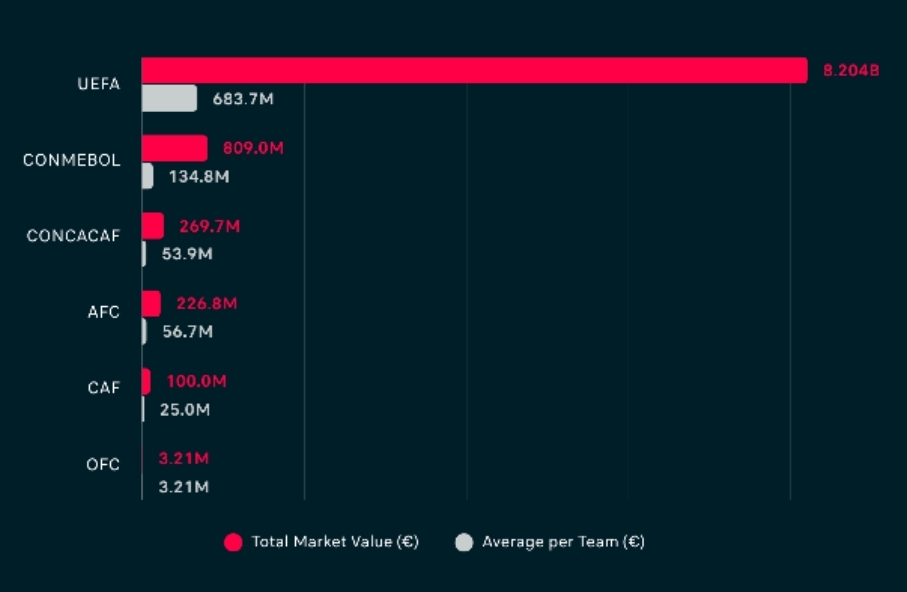Viewport: 907px width, 592px height.
Task: Click the OFC axis label
Action: [x=103, y=464]
